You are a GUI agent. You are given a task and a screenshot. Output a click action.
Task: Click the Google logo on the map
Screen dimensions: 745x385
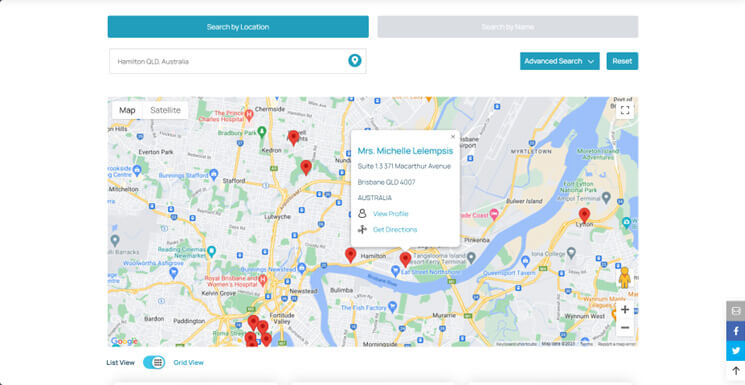(x=124, y=341)
